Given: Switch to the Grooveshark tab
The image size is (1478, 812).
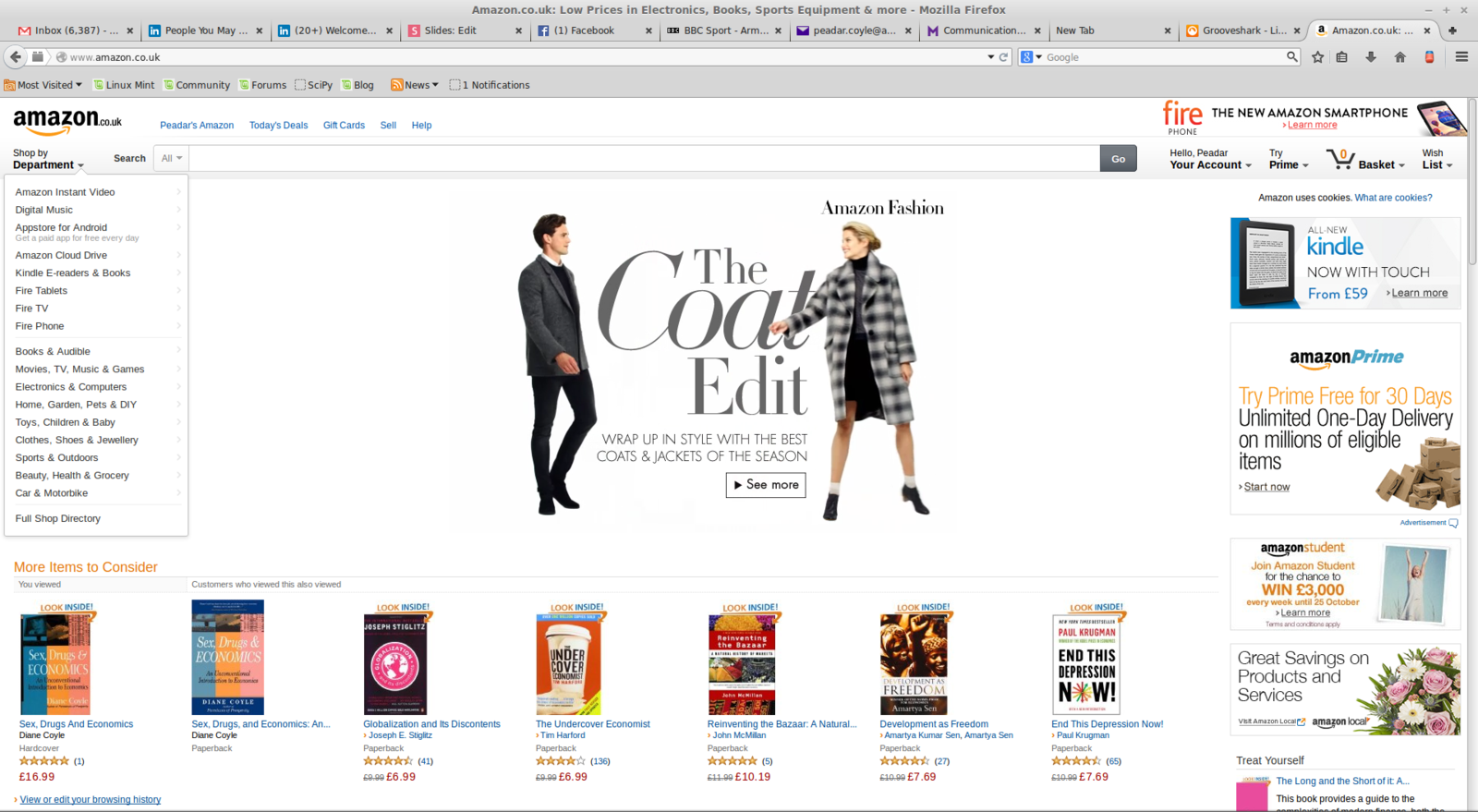Looking at the screenshot, I should pyautogui.click(x=1243, y=30).
